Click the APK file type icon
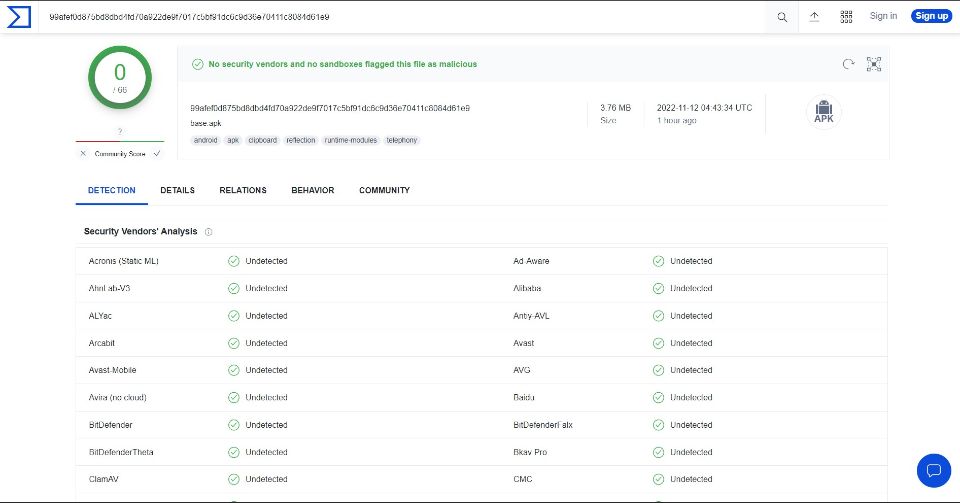 [823, 112]
